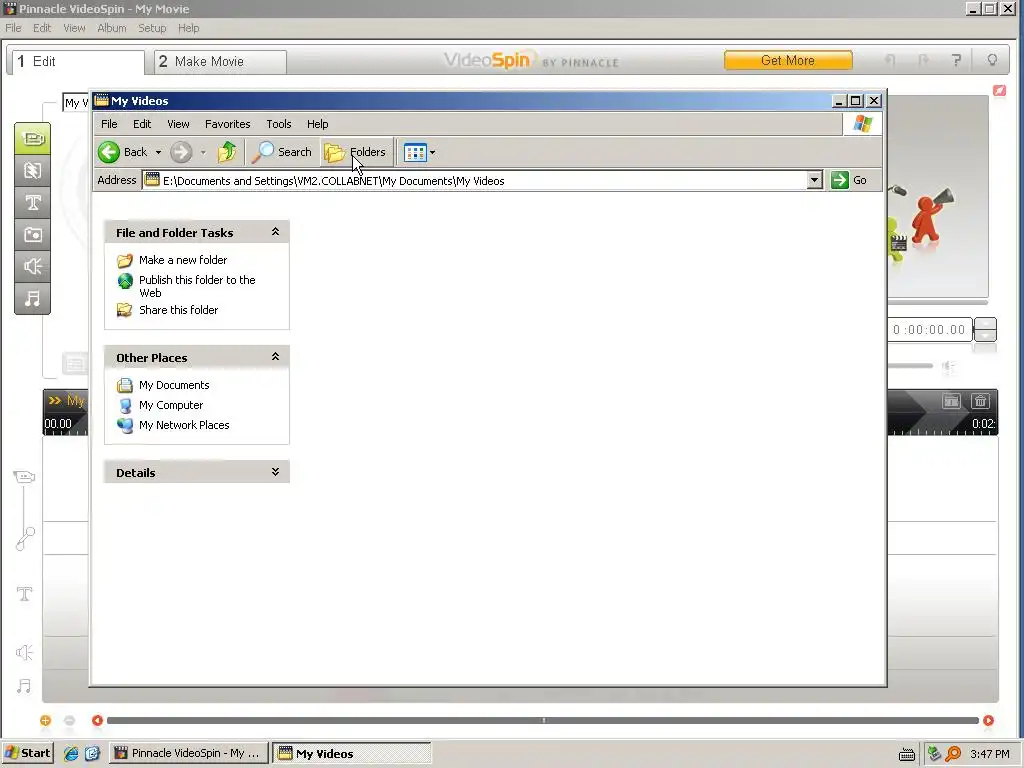
Task: Click timeline zoom in plus icon
Action: [45, 720]
